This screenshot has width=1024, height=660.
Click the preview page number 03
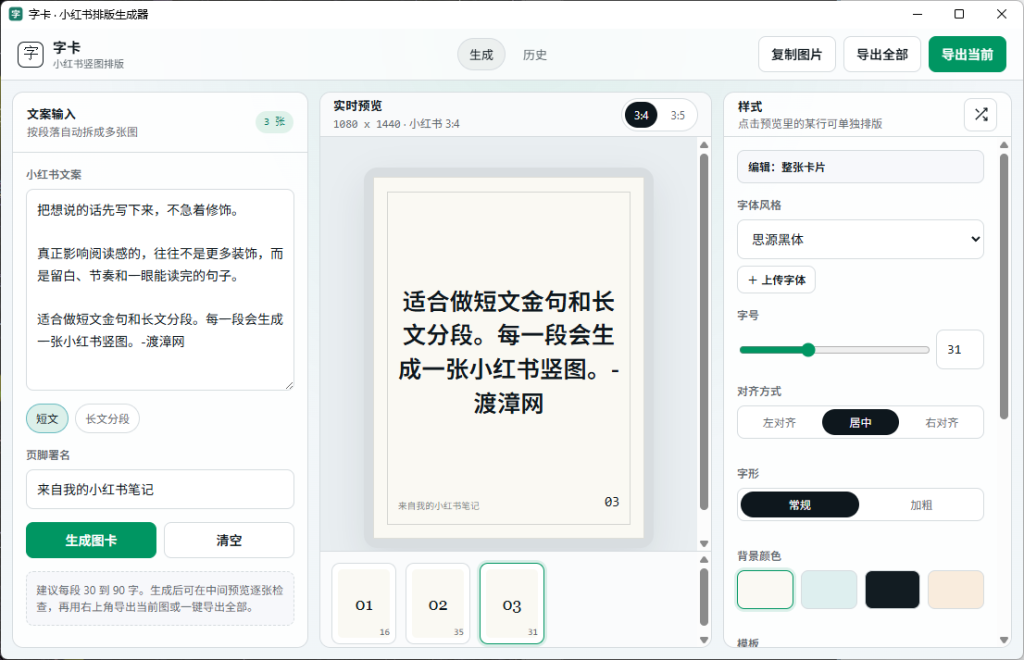(x=611, y=501)
